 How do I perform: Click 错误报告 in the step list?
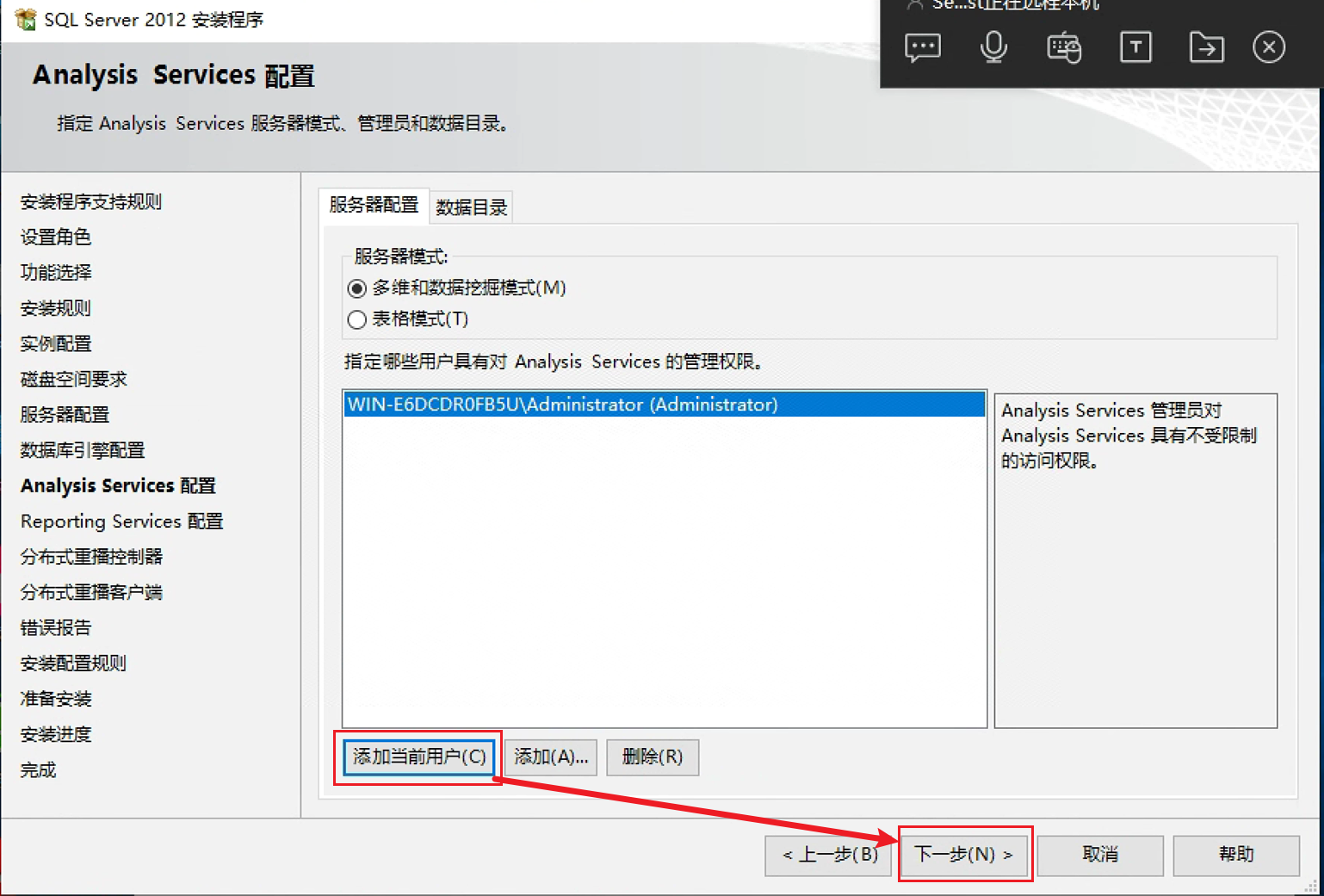tap(56, 628)
